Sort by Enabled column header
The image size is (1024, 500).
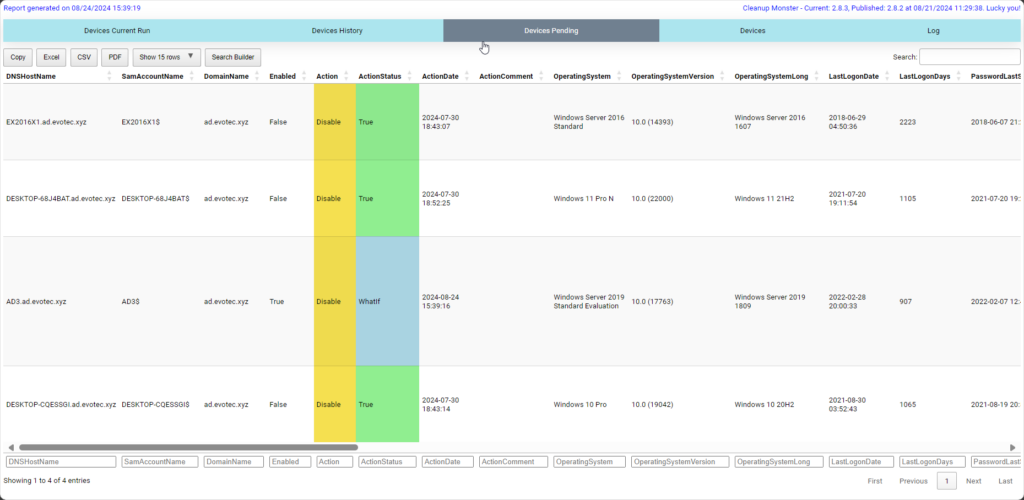(282, 76)
